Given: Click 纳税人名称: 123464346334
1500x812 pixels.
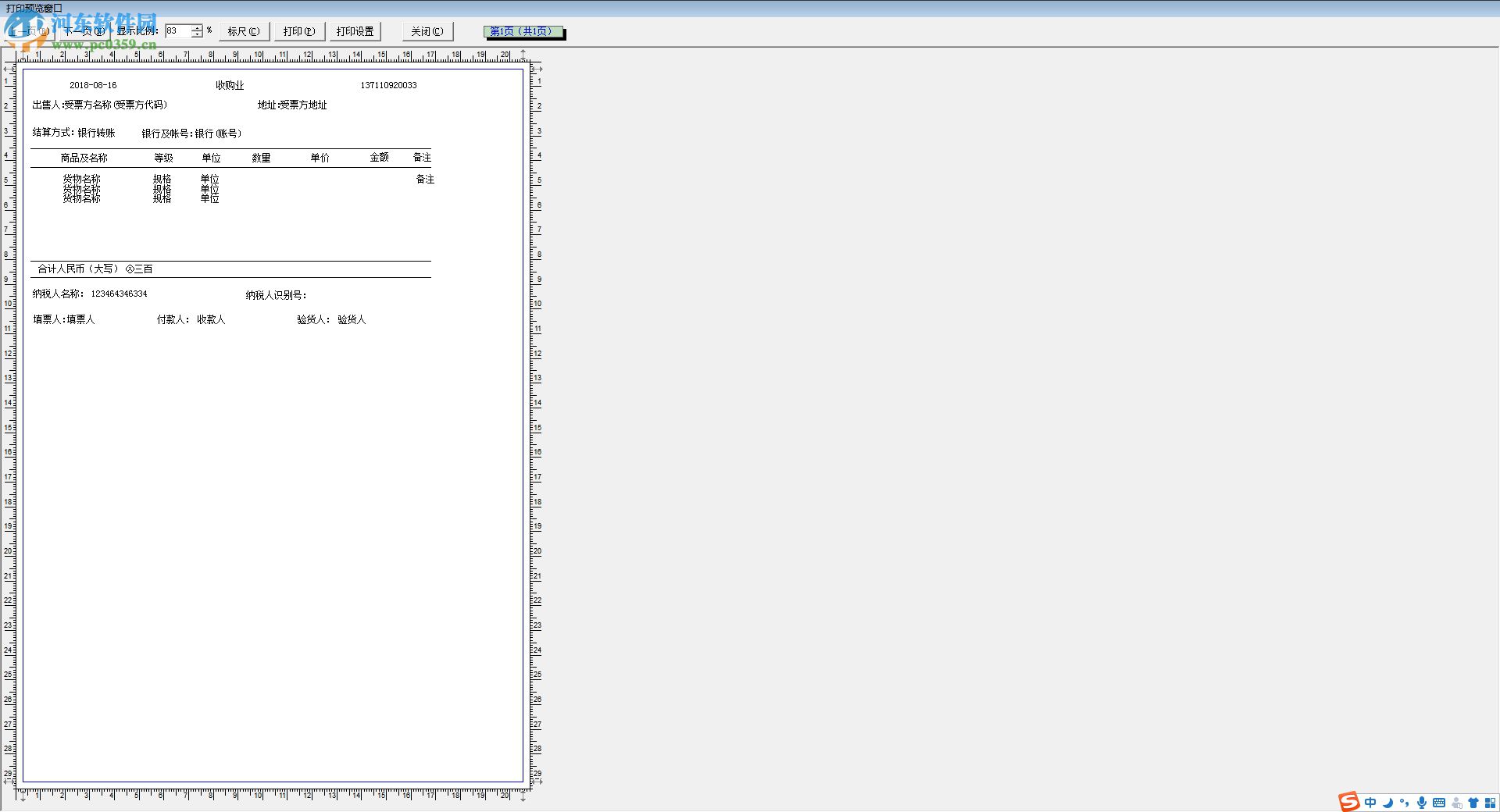Looking at the screenshot, I should pos(90,294).
